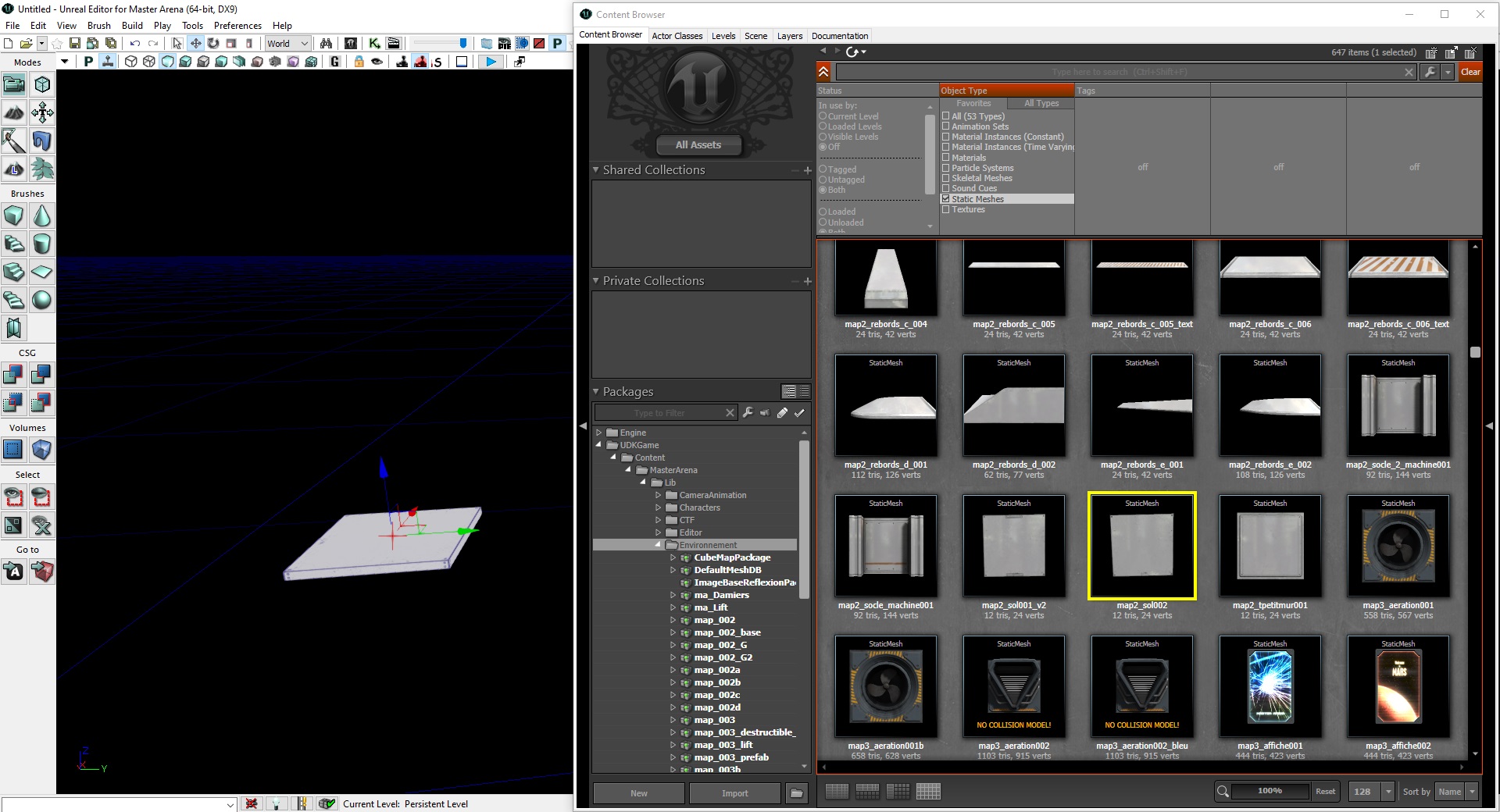The image size is (1500, 812).
Task: Toggle Game View G icon
Action: [x=335, y=62]
